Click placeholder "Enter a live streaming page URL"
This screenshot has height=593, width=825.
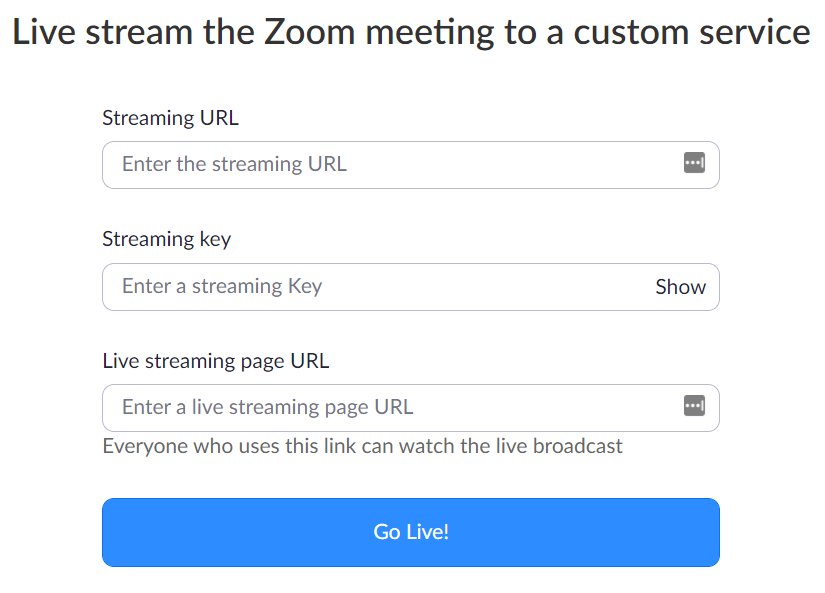click(268, 407)
